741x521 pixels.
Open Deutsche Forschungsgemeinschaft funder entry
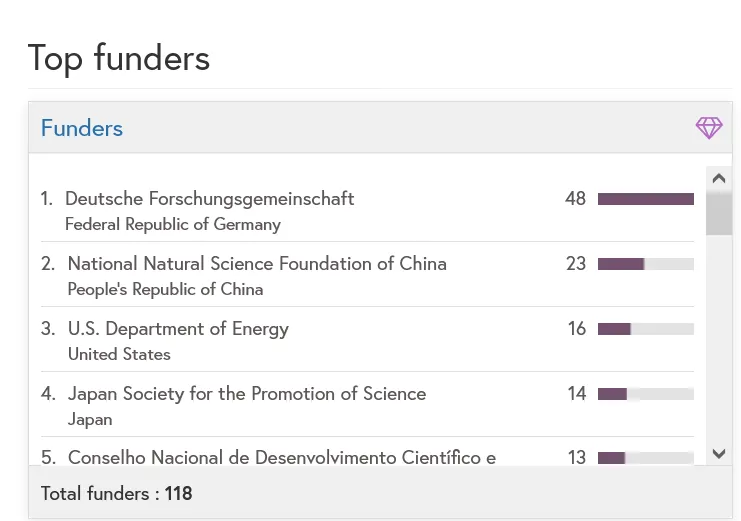pyautogui.click(x=209, y=199)
